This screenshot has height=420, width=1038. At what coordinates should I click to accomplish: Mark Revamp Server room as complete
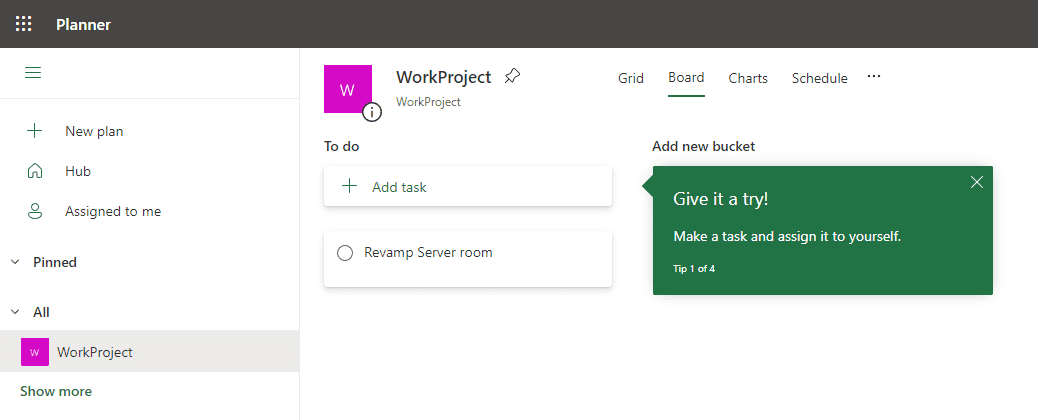tap(345, 253)
